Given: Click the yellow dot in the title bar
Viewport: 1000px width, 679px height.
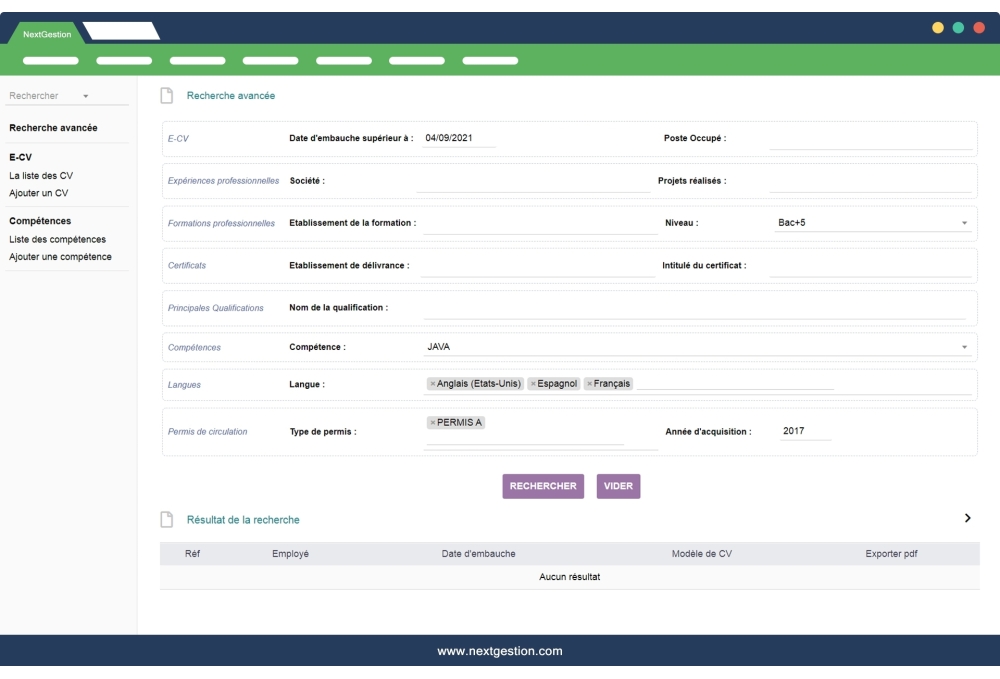Looking at the screenshot, I should (x=937, y=28).
